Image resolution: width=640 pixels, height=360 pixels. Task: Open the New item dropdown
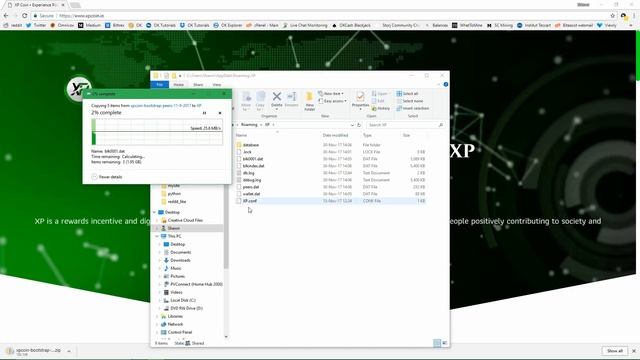point(331,93)
